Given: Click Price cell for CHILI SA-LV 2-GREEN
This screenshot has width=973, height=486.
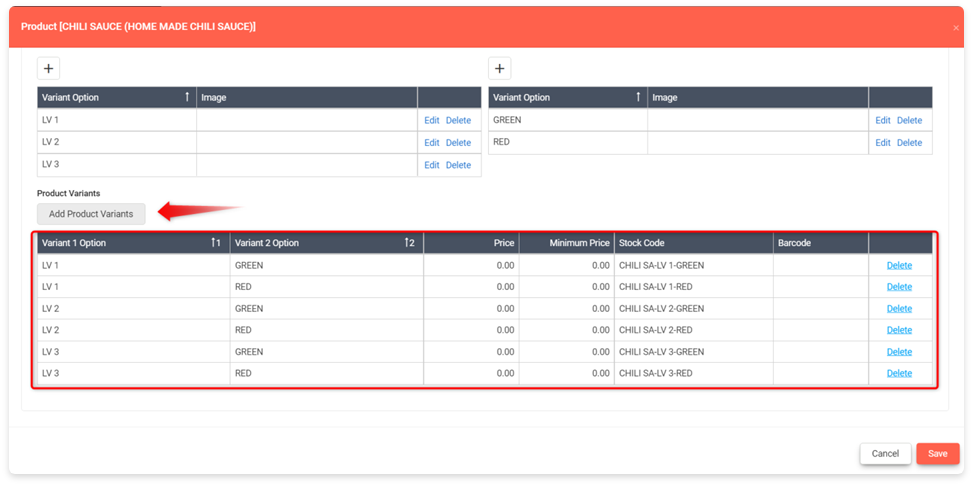Looking at the screenshot, I should click(x=471, y=309).
